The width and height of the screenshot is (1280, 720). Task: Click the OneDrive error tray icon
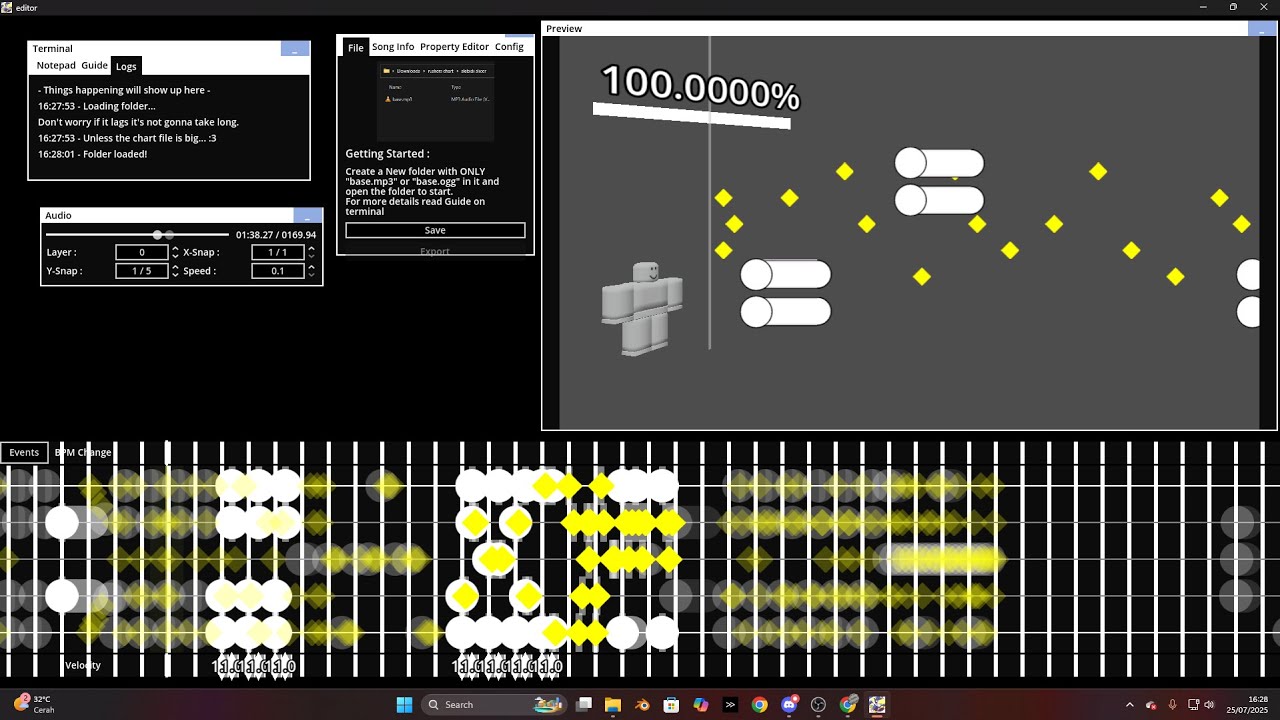tap(1151, 705)
